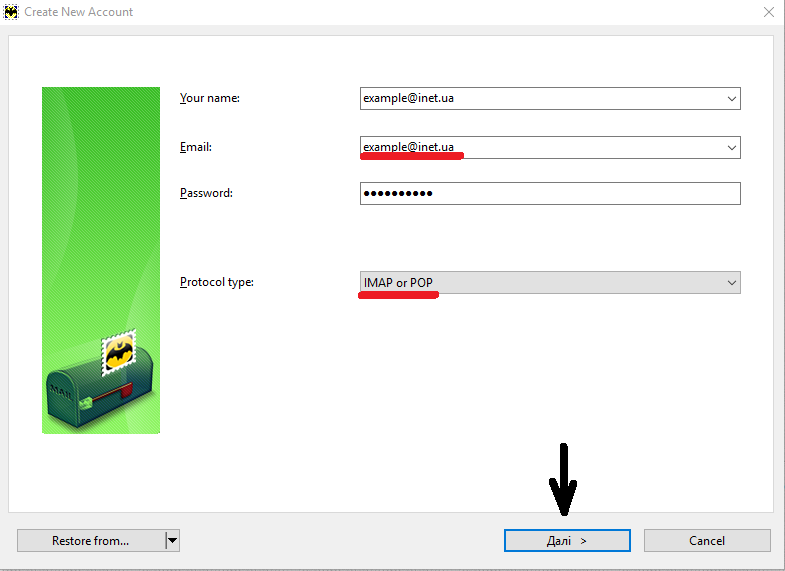Focus the Your name text field

[540, 98]
